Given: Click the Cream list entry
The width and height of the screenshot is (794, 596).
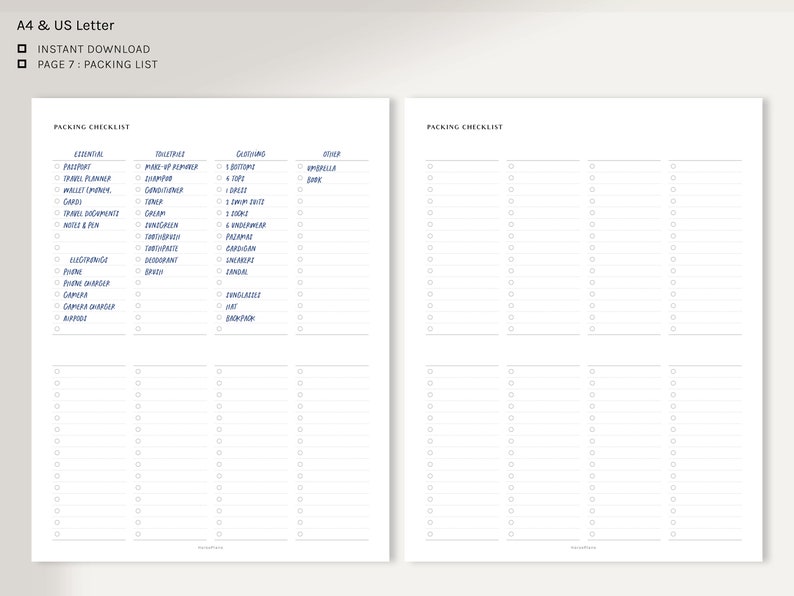Looking at the screenshot, I should click(x=155, y=213).
